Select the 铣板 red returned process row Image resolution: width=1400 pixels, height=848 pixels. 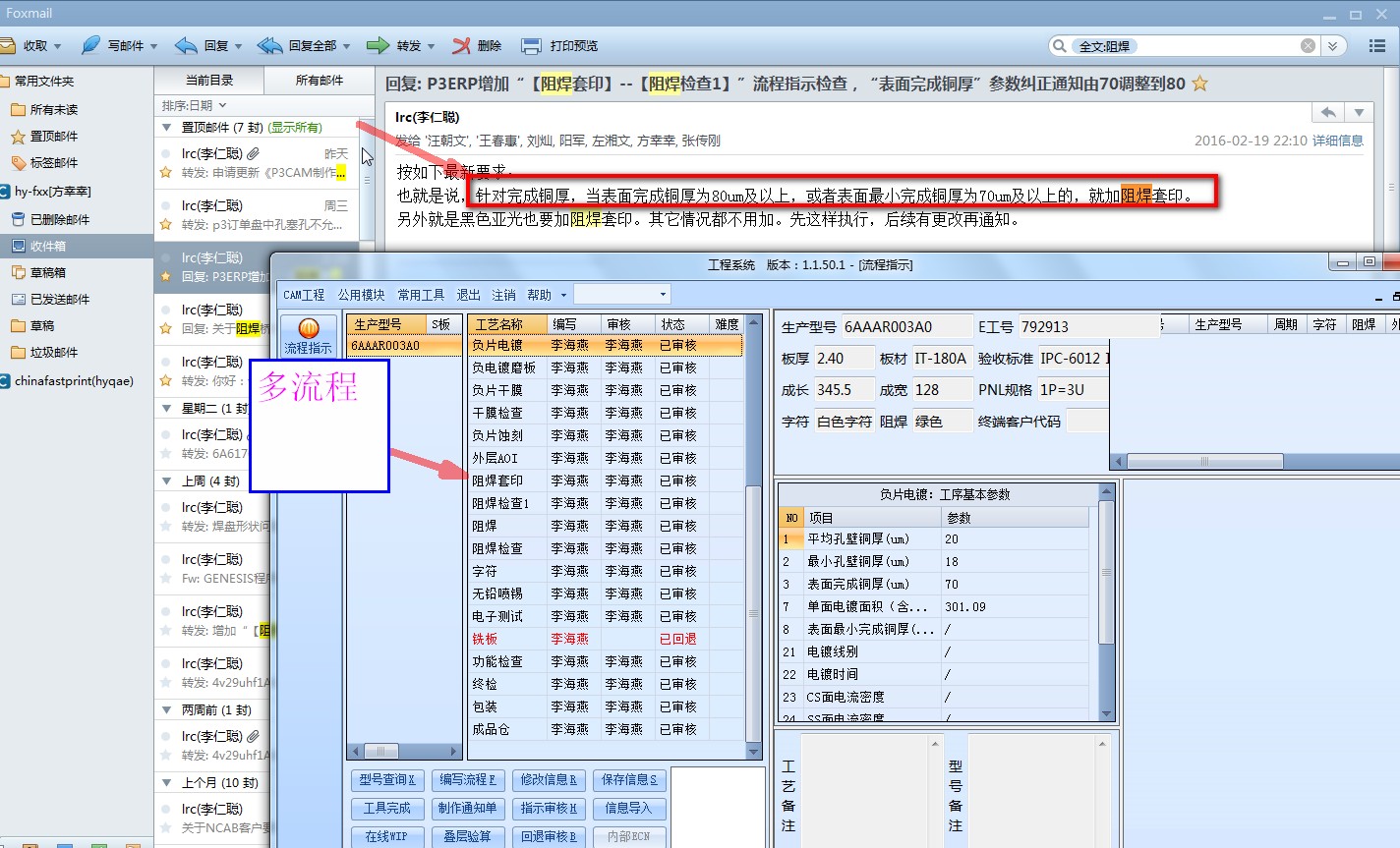point(605,639)
